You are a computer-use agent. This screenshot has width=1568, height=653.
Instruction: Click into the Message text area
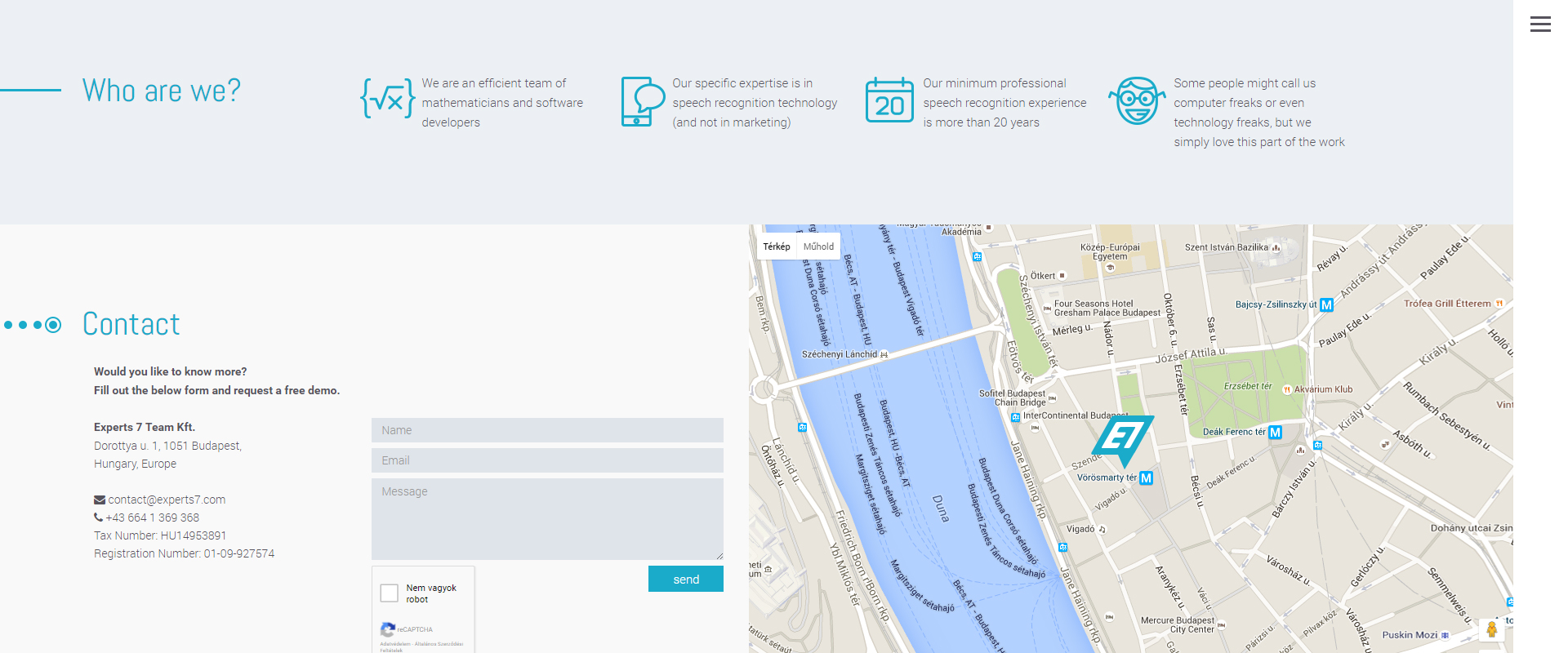click(547, 518)
